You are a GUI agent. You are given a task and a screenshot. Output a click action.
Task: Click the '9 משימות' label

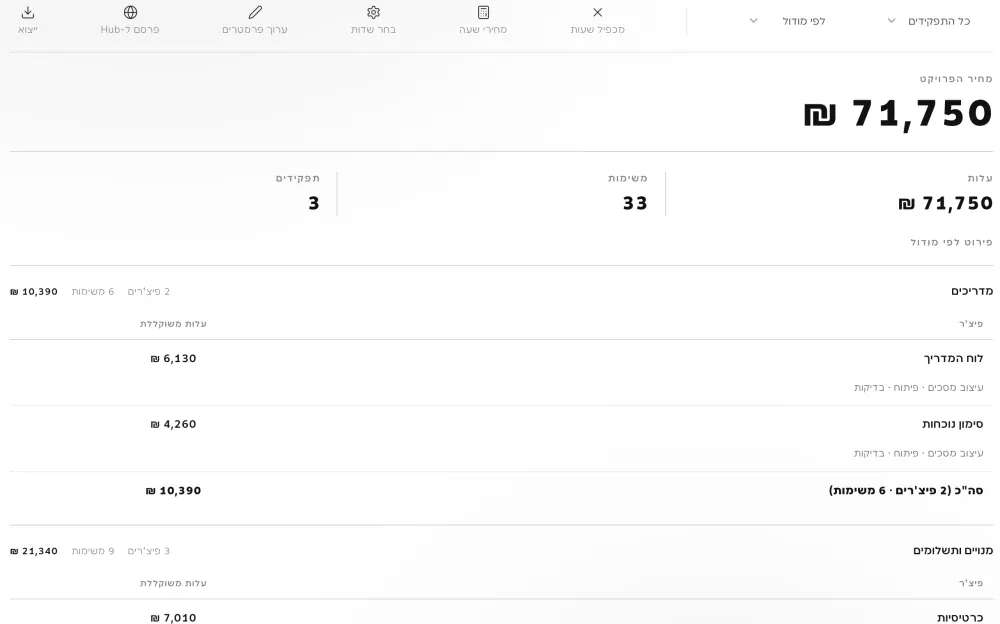tap(93, 551)
